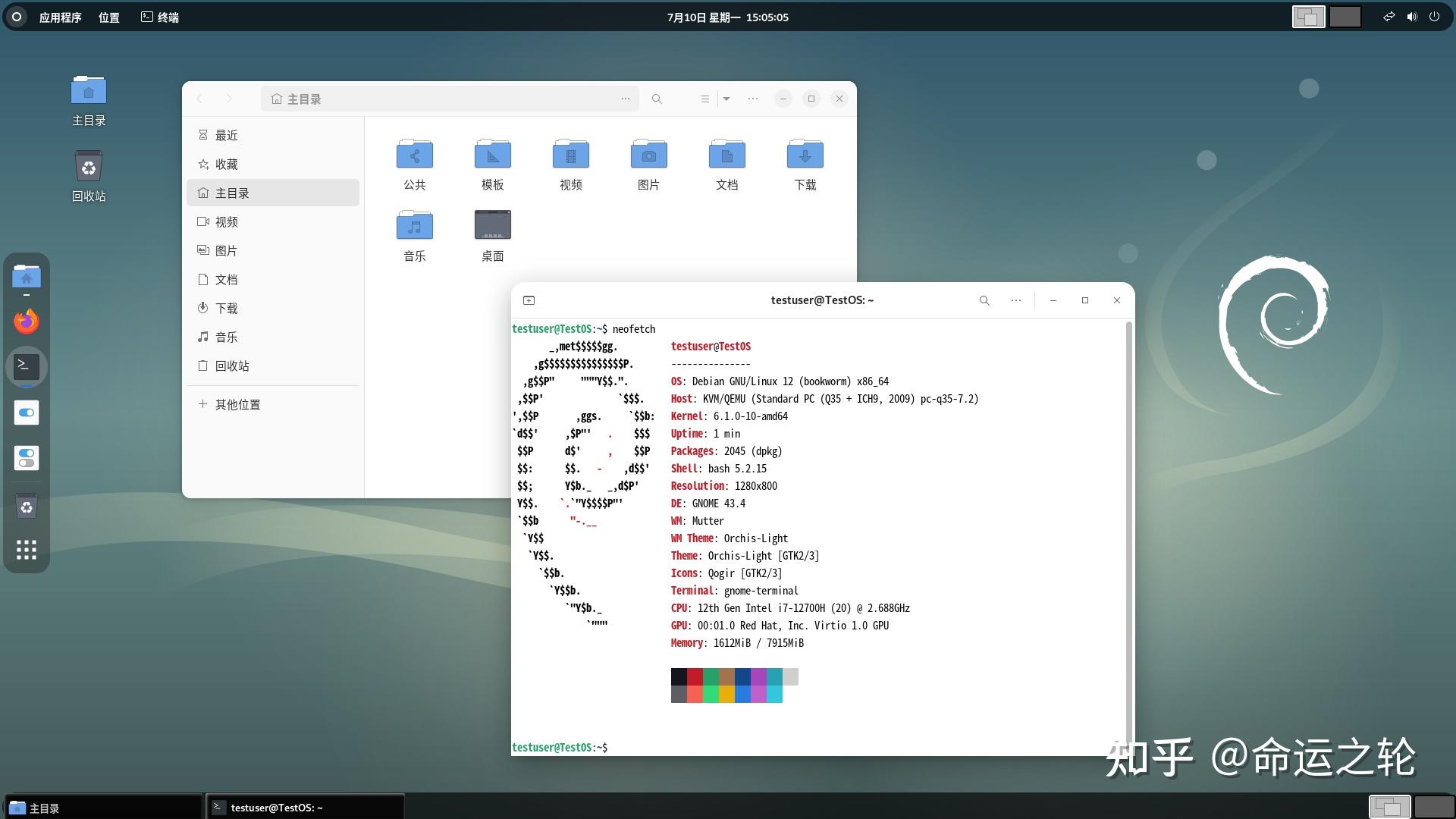Open the three-dot menu in the terminal header

click(x=1015, y=300)
